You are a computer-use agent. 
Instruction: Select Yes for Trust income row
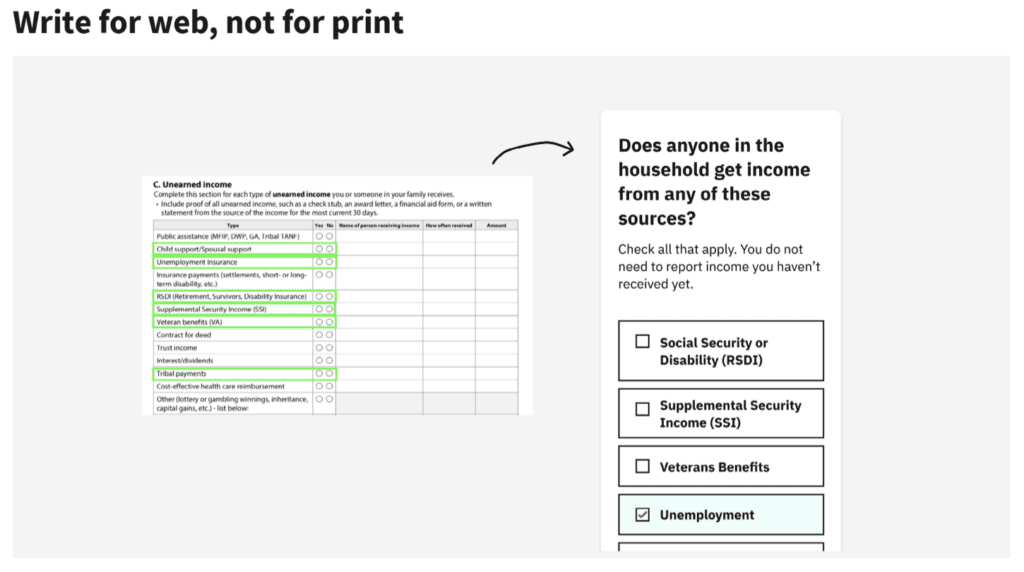(x=319, y=348)
